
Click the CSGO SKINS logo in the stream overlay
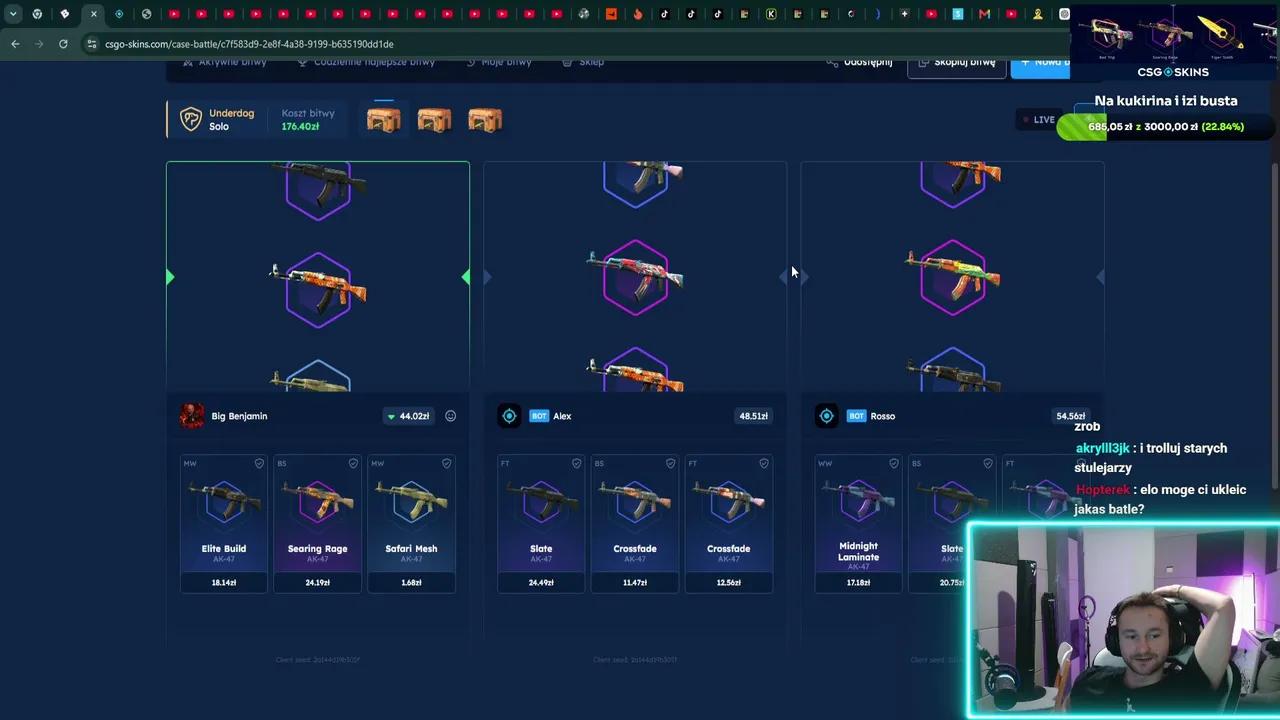coord(1173,72)
